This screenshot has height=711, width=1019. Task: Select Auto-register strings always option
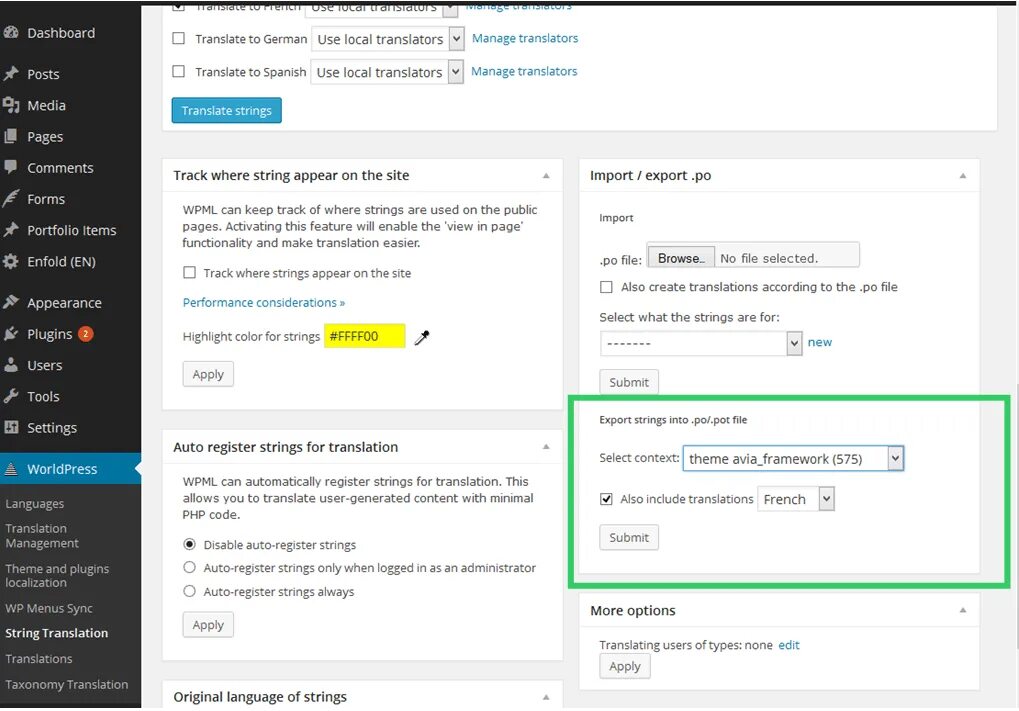[190, 592]
